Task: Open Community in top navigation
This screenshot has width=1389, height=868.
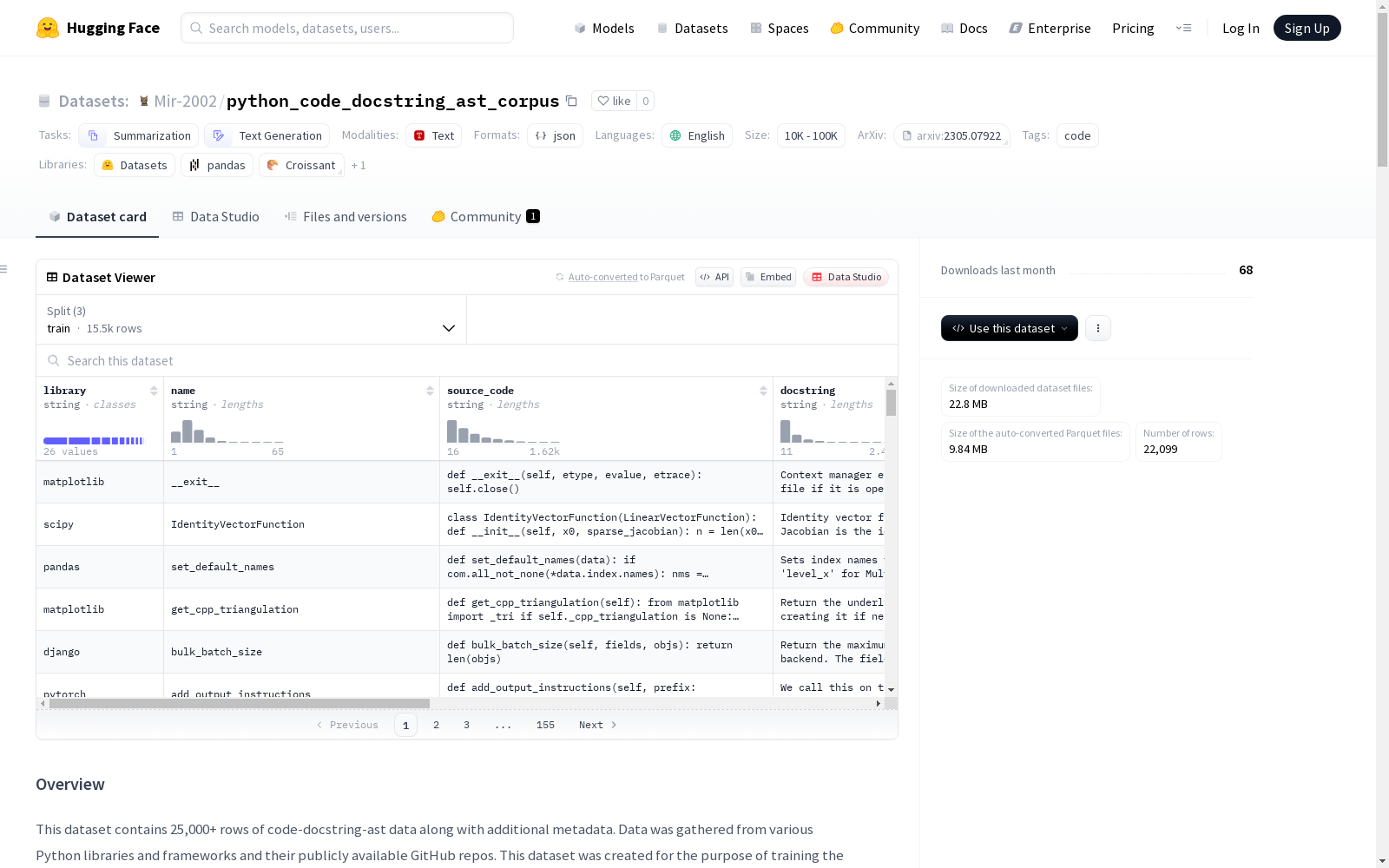Action: pyautogui.click(x=874, y=28)
